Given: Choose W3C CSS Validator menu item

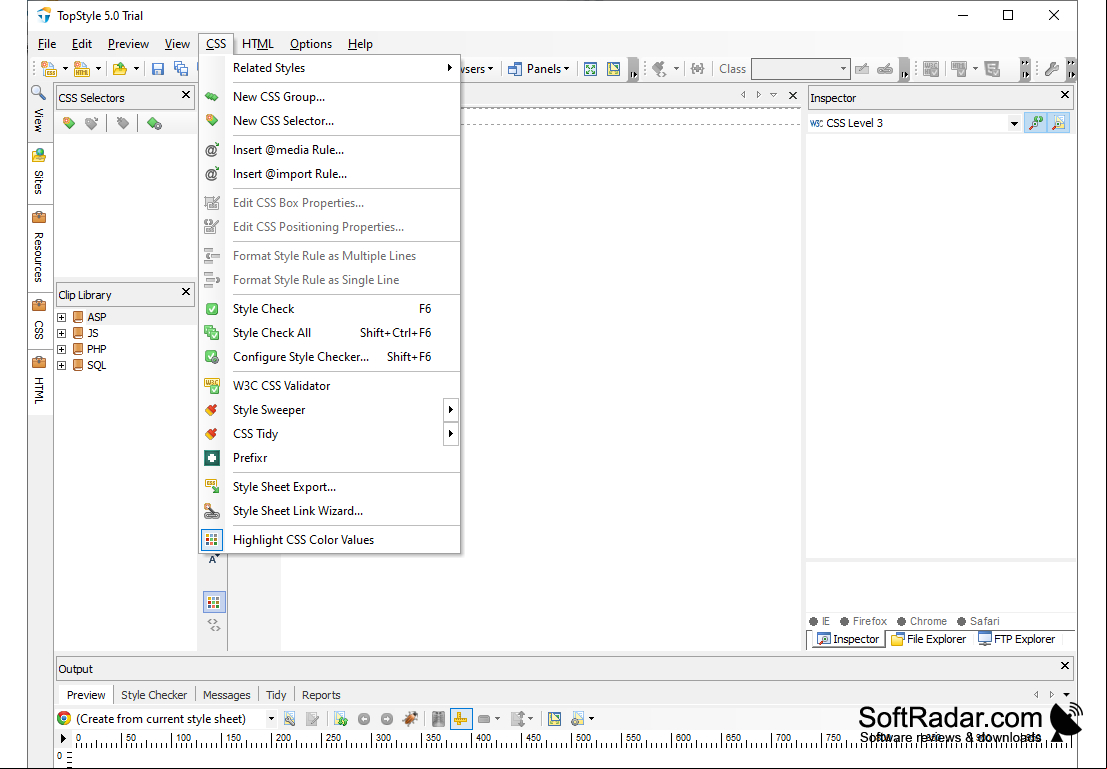Looking at the screenshot, I should (330, 386).
